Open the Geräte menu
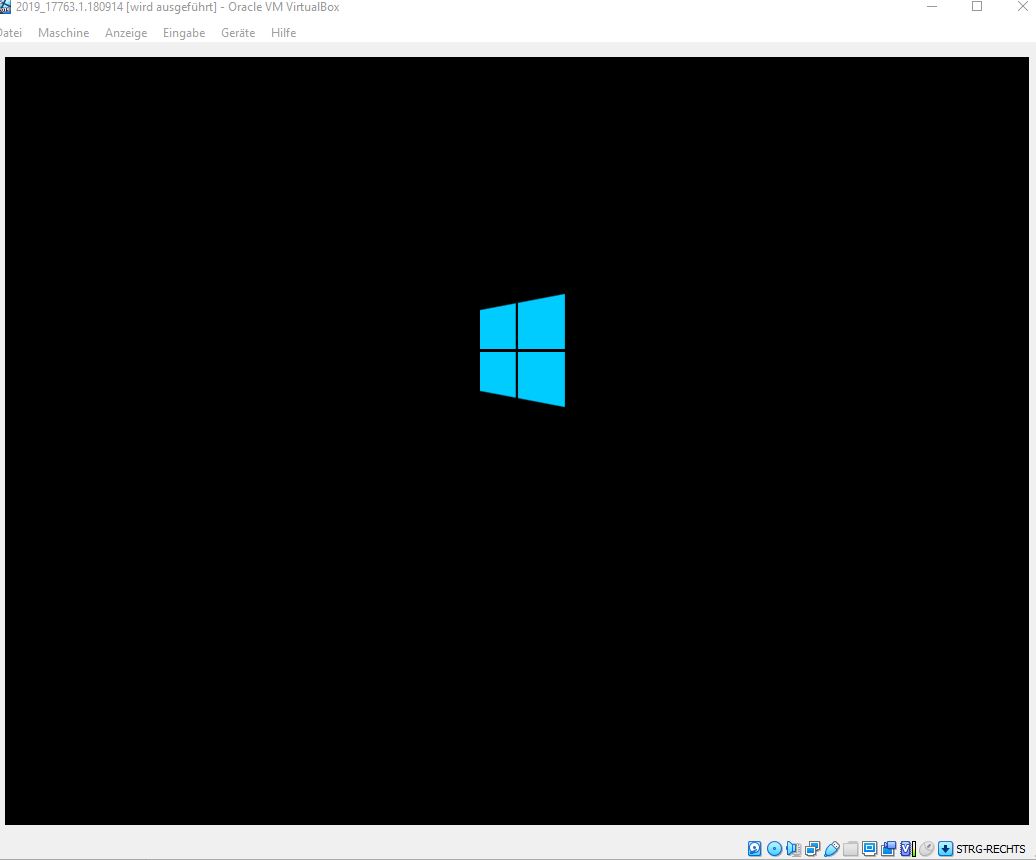Viewport: 1036px width, 860px height. [x=238, y=32]
